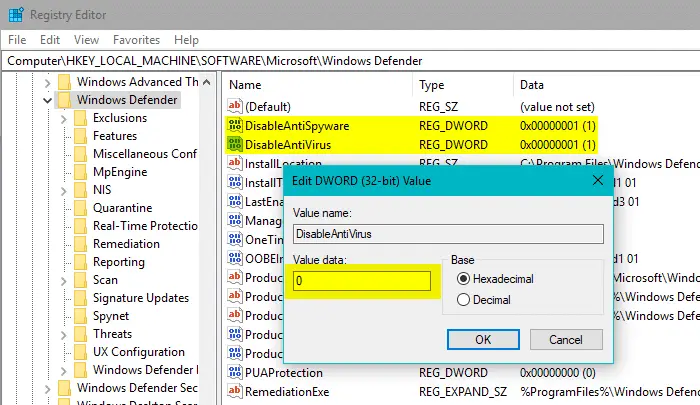Open the Edit menu
This screenshot has width=700, height=405.
tap(50, 40)
